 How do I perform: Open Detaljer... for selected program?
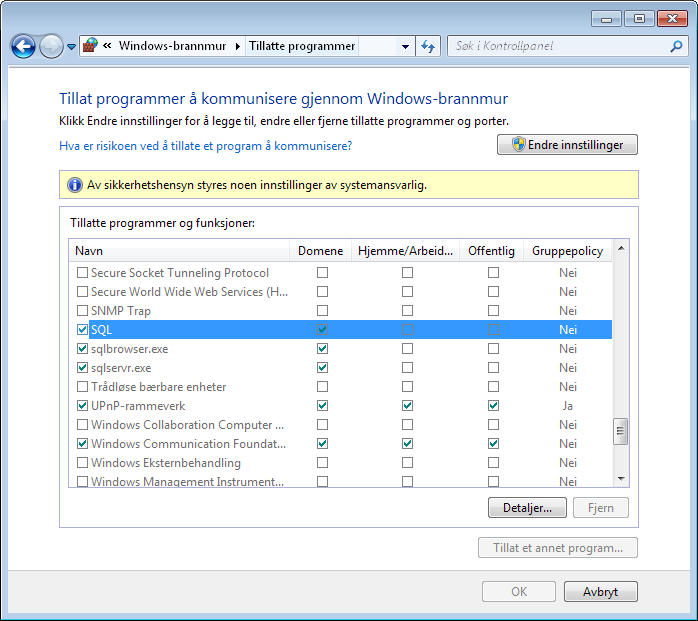coord(528,508)
